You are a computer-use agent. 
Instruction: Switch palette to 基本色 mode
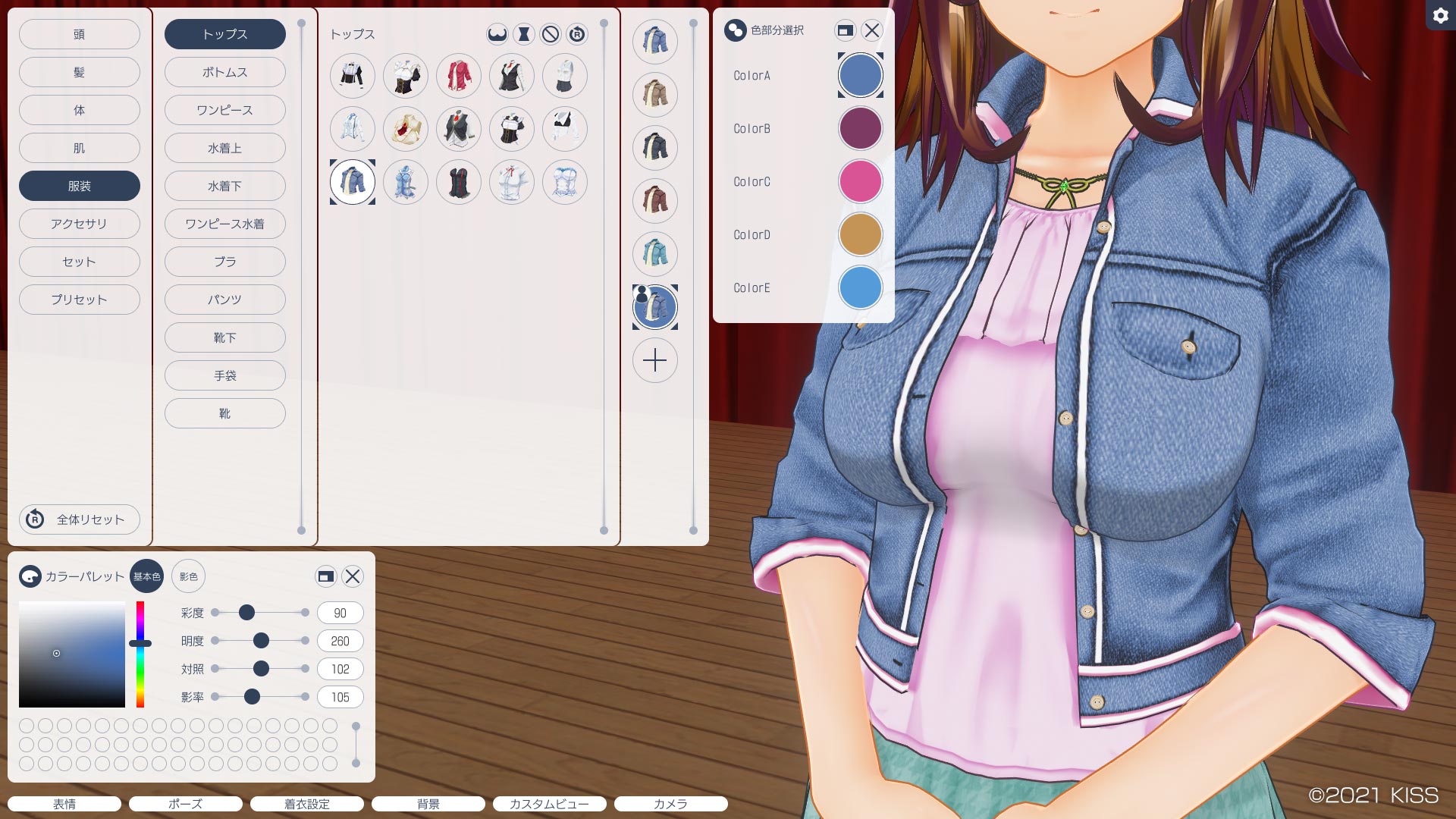click(147, 576)
